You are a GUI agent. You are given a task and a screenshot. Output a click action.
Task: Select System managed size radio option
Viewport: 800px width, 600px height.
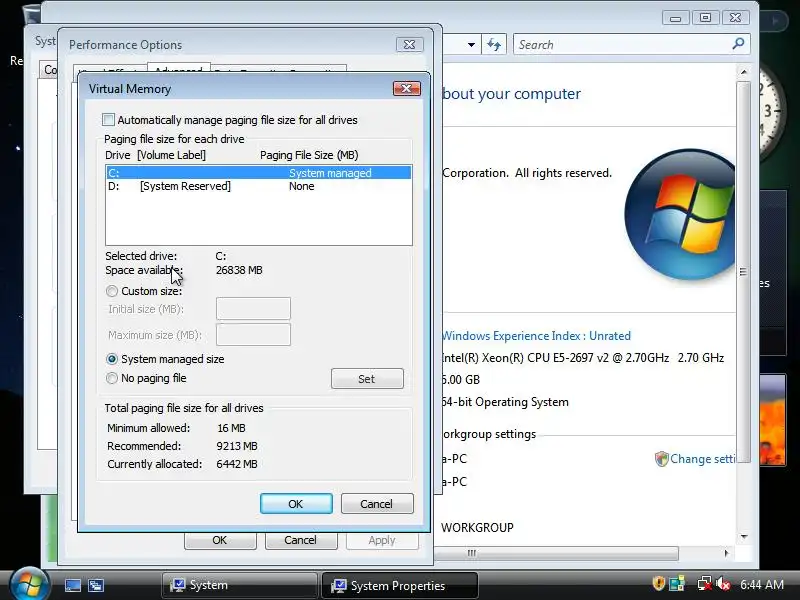pos(112,359)
